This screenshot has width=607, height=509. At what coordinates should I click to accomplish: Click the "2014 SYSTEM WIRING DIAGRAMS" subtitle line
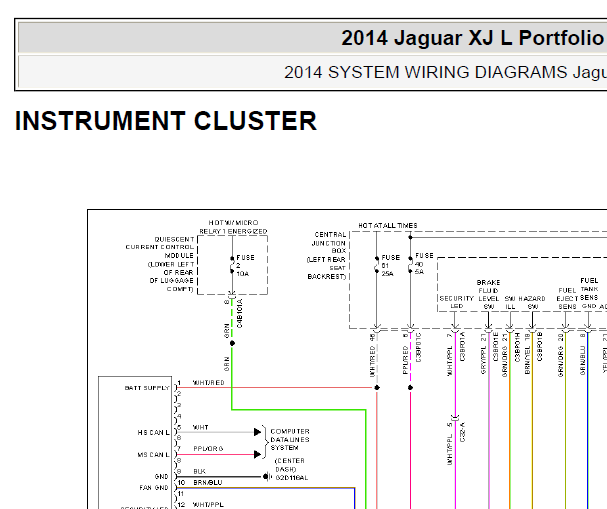tap(445, 72)
